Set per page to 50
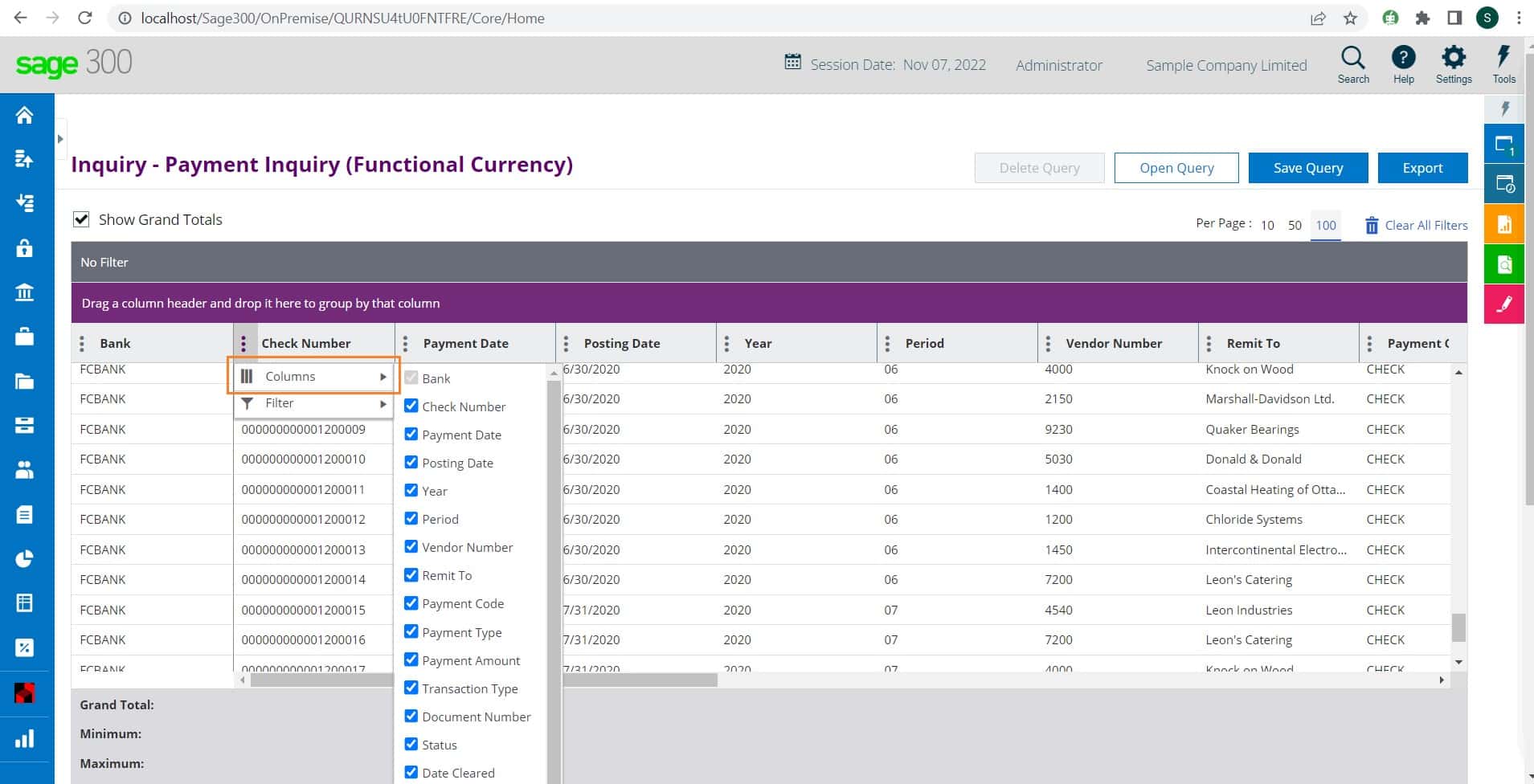 [1295, 226]
